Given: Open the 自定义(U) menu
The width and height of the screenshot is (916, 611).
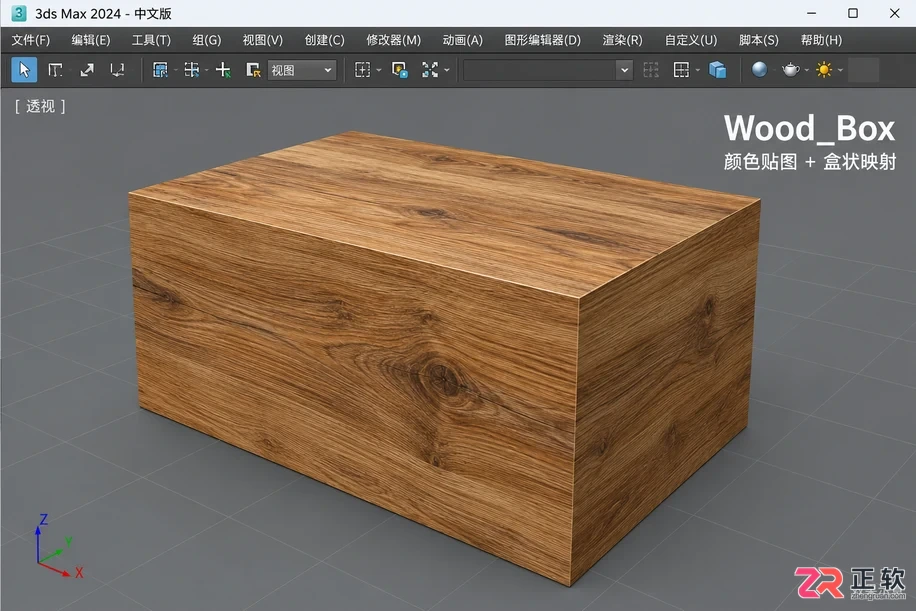Looking at the screenshot, I should (x=691, y=40).
